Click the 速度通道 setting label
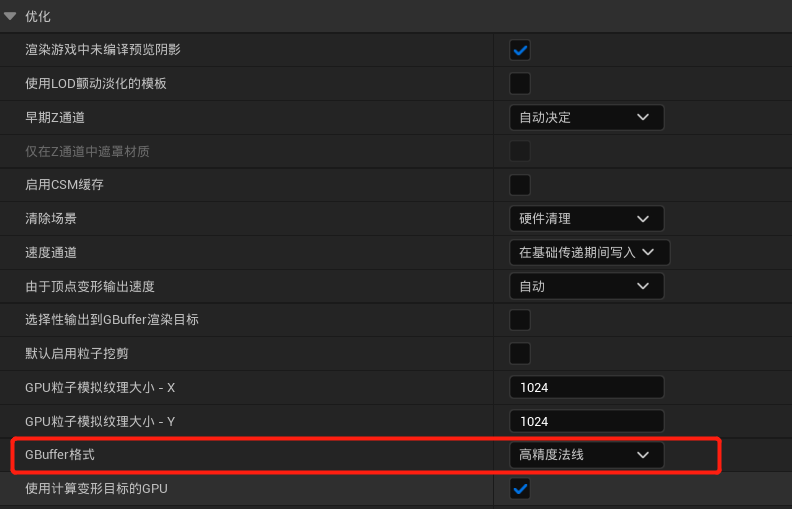The height and width of the screenshot is (509, 792). (51, 252)
